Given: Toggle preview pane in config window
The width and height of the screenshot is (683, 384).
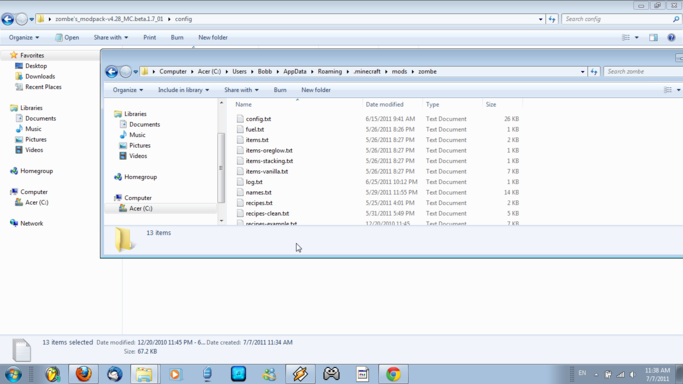Looking at the screenshot, I should (653, 37).
